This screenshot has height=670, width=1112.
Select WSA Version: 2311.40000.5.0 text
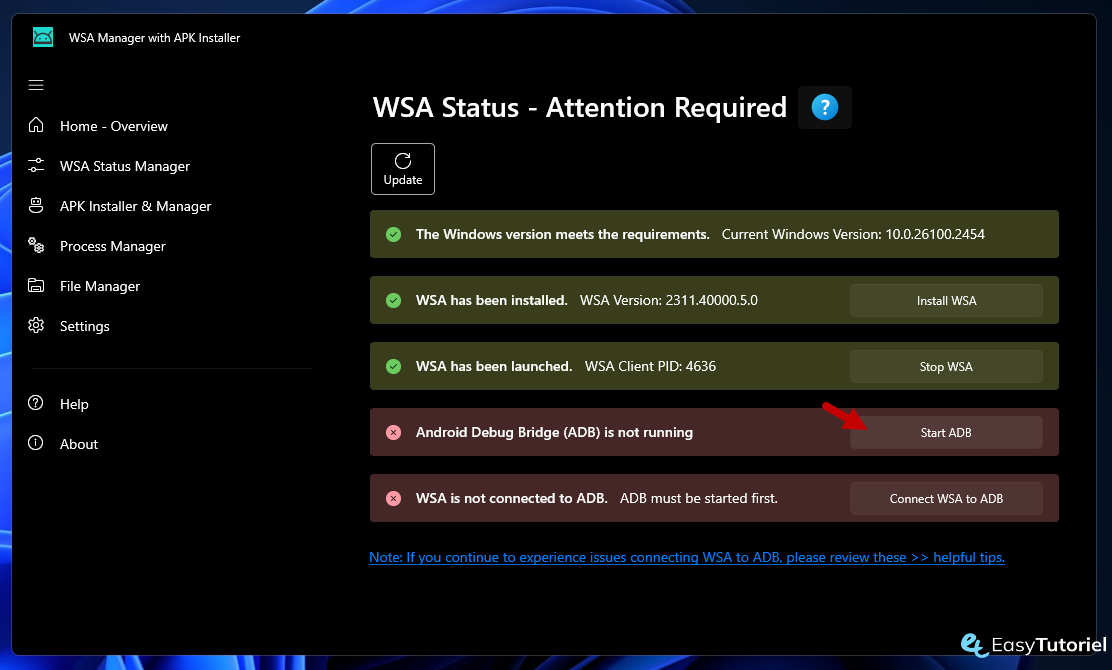[x=669, y=300]
